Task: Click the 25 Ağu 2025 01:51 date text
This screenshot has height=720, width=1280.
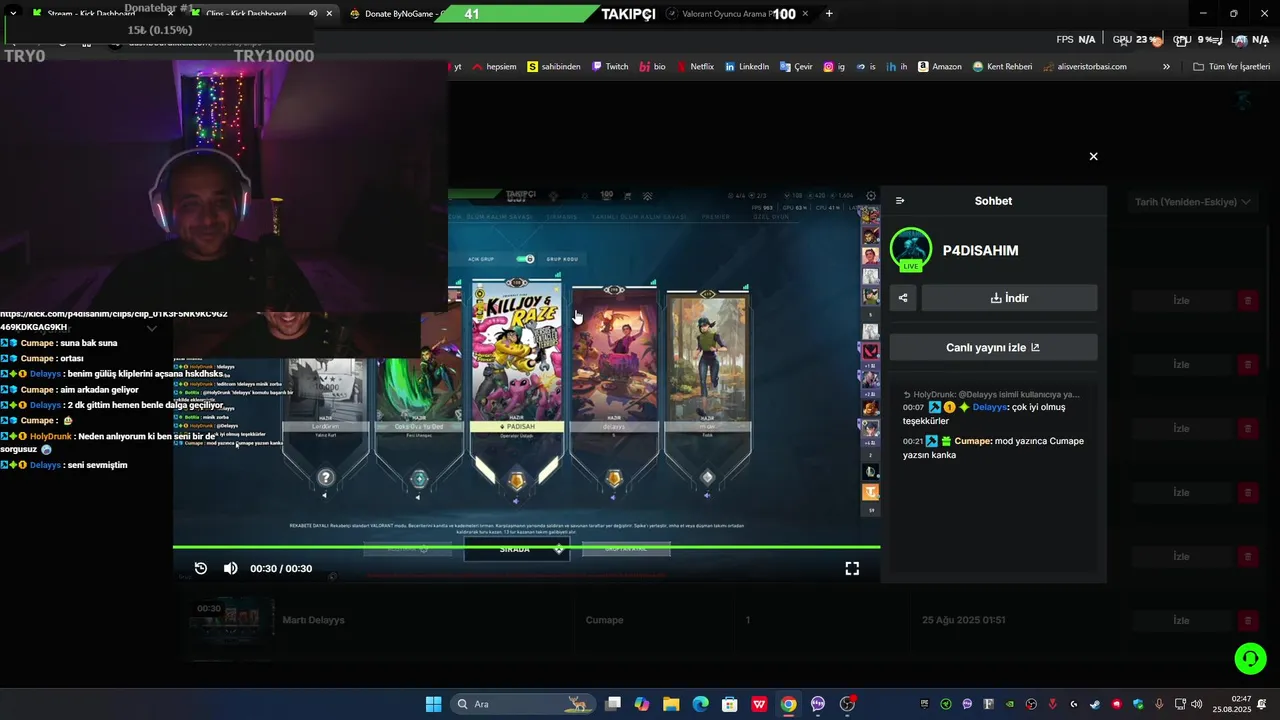Action: pyautogui.click(x=963, y=620)
